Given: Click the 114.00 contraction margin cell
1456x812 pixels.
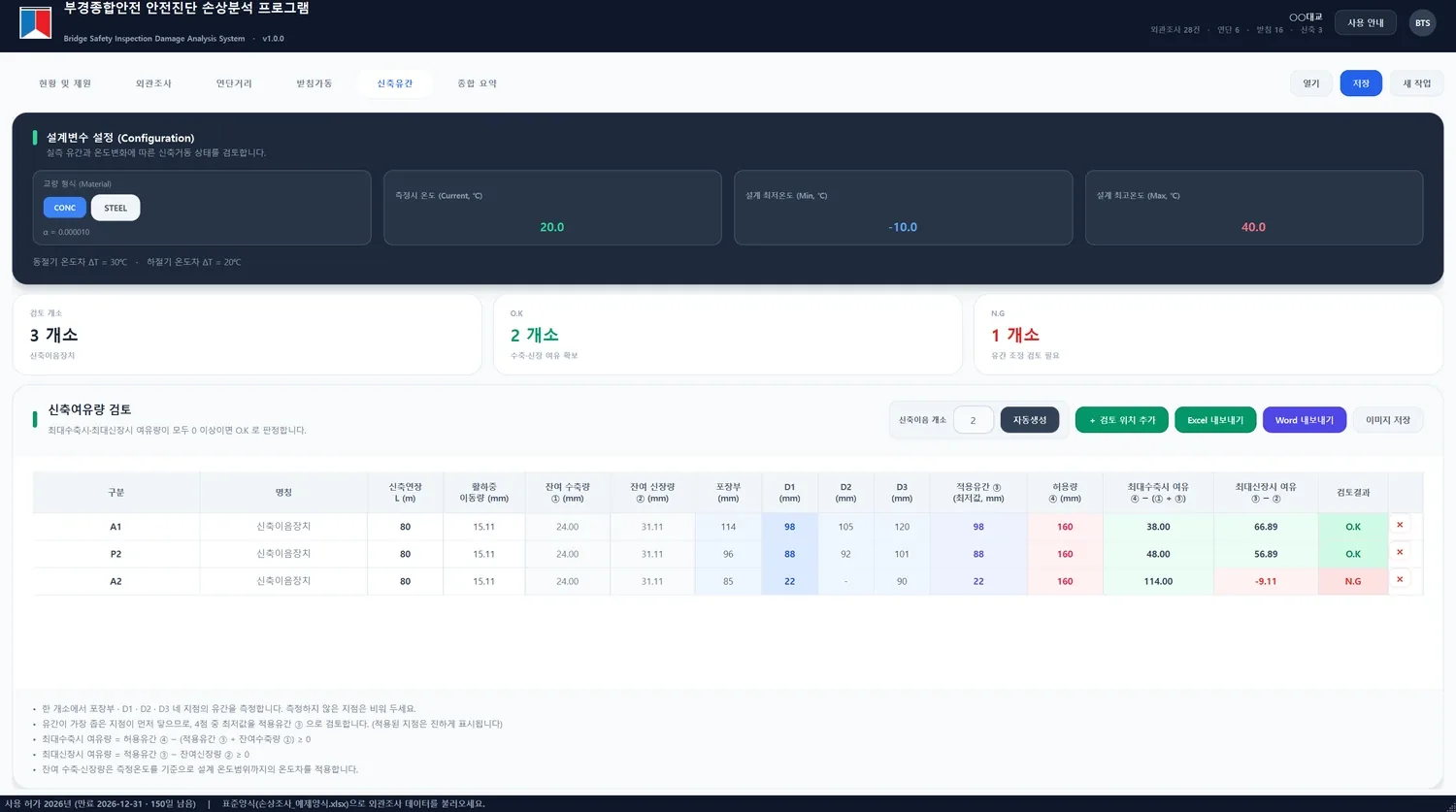Looking at the screenshot, I should coord(1158,581).
